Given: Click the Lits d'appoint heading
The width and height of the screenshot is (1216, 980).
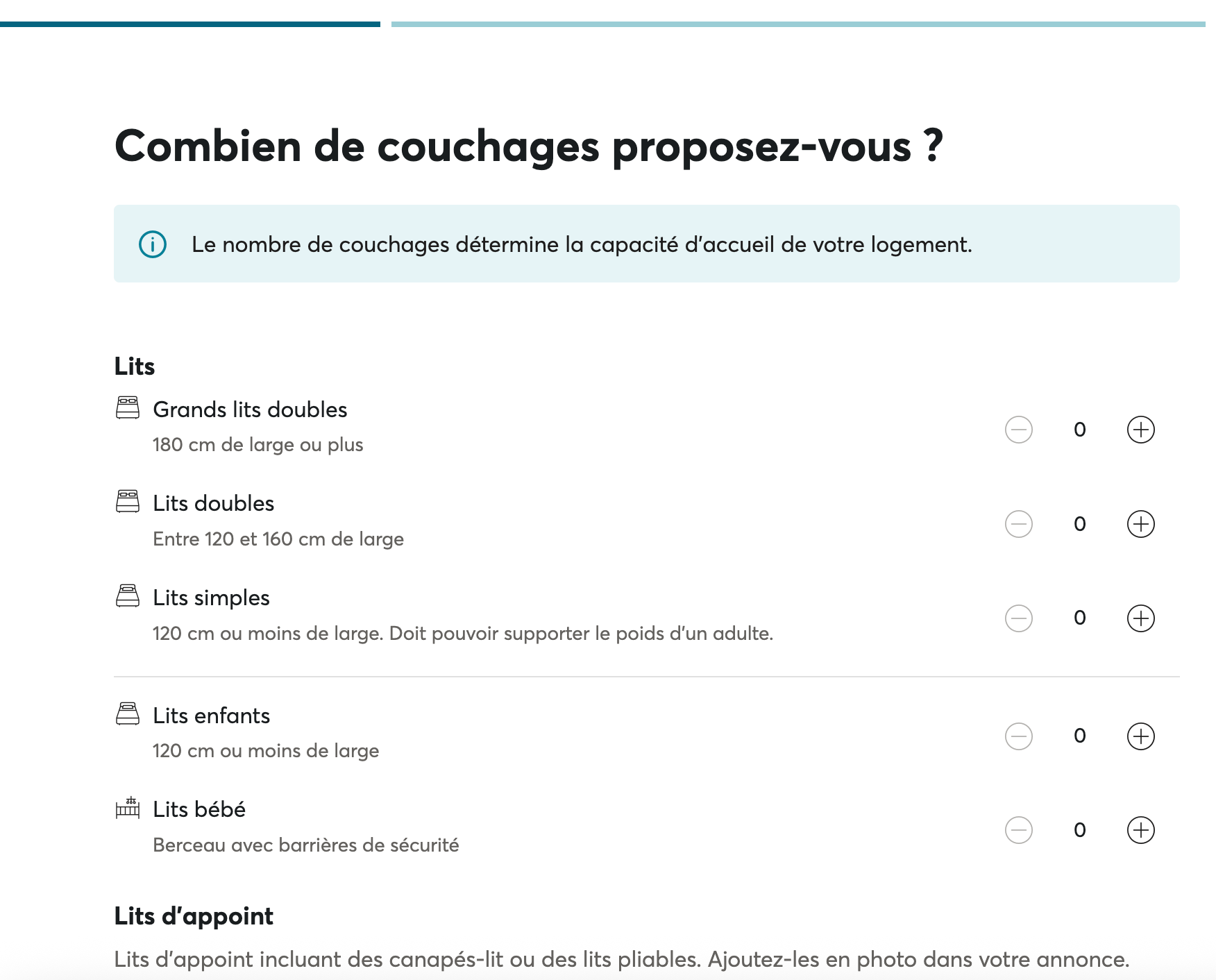Looking at the screenshot, I should [x=194, y=916].
